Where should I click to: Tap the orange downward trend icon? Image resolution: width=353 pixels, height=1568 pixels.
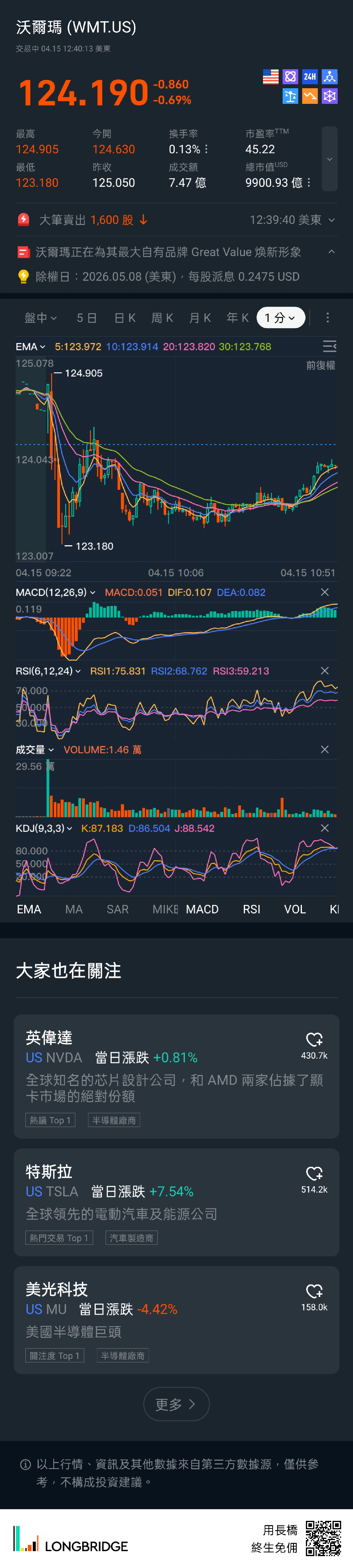pos(310,96)
